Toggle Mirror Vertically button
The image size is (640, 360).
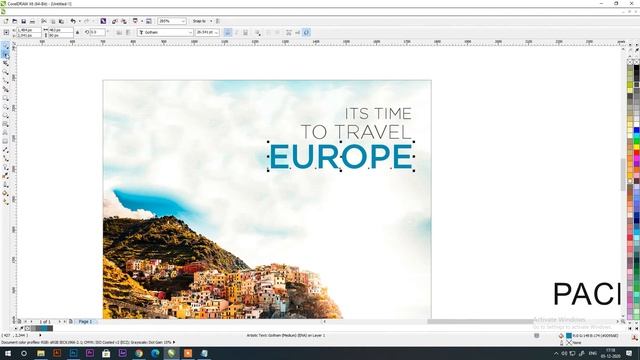point(128,32)
